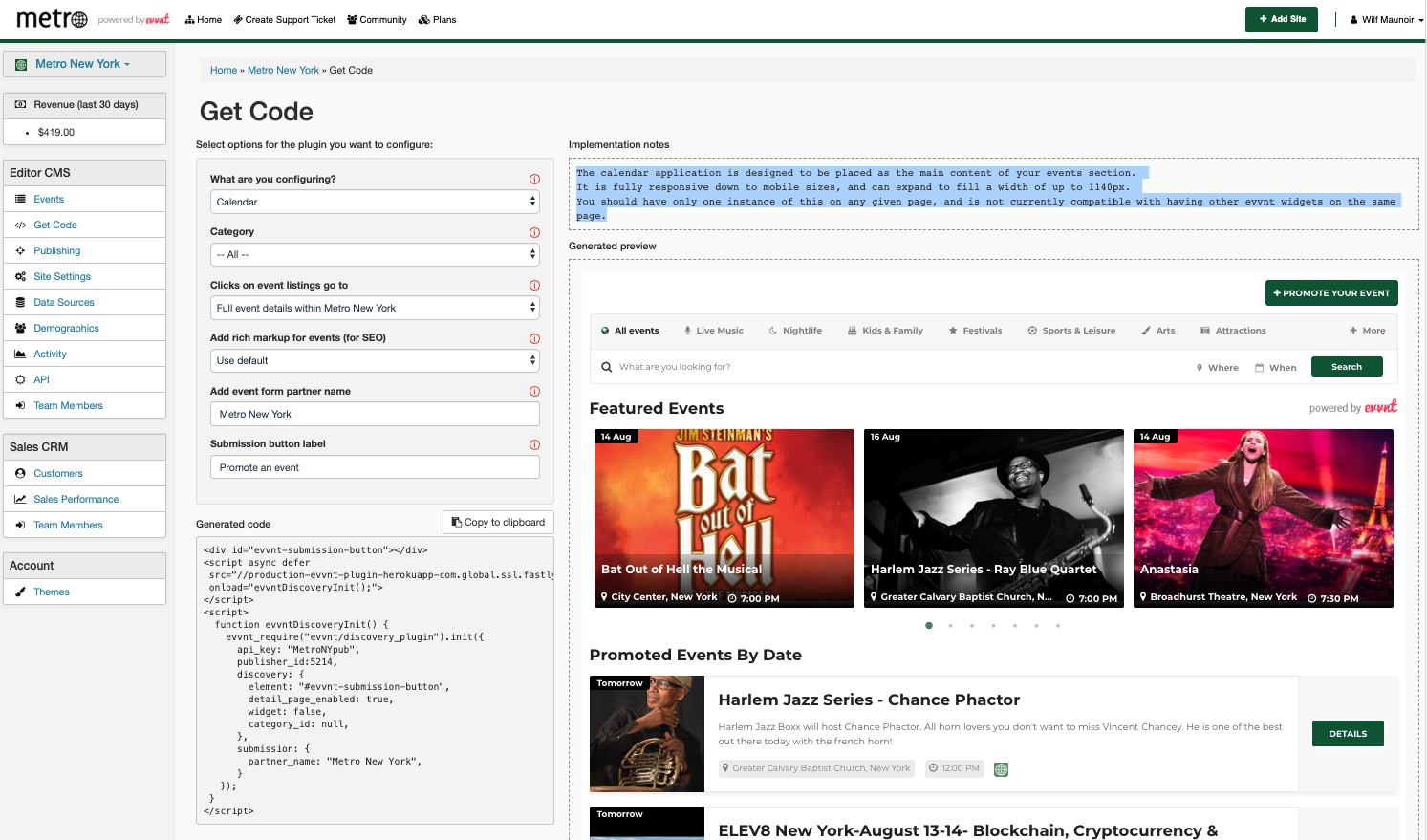Click DETAILS for Harlem Jazz Series - Chance Phactor
The width and height of the screenshot is (1427, 840).
click(x=1348, y=734)
